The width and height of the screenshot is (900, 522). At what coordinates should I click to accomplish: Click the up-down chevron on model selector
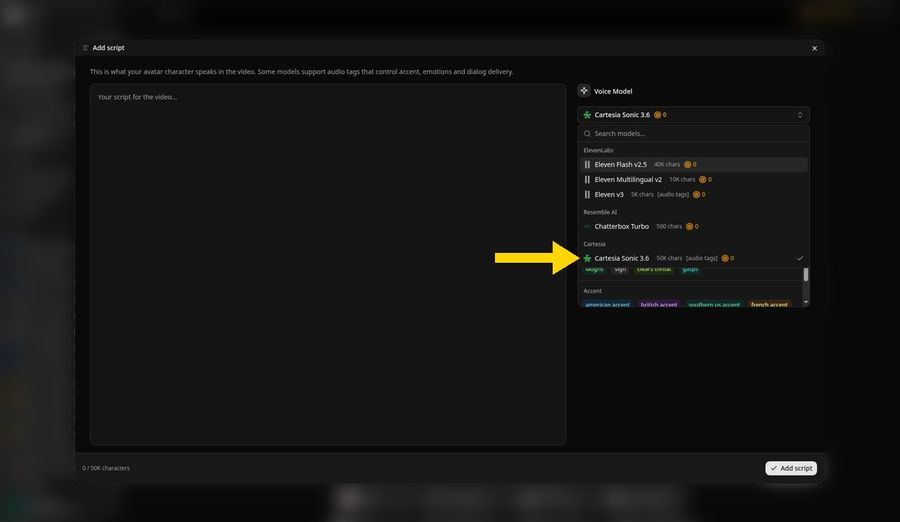(x=800, y=115)
